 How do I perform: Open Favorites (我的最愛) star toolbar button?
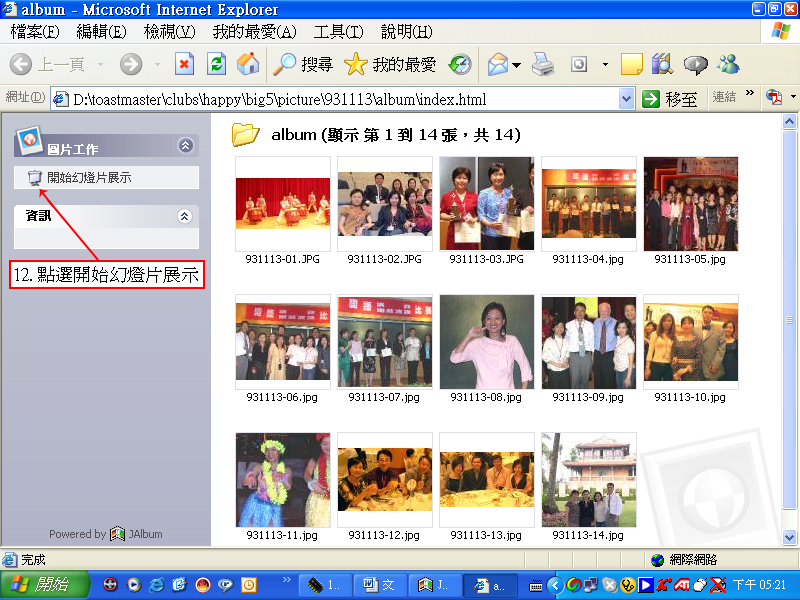coord(390,65)
